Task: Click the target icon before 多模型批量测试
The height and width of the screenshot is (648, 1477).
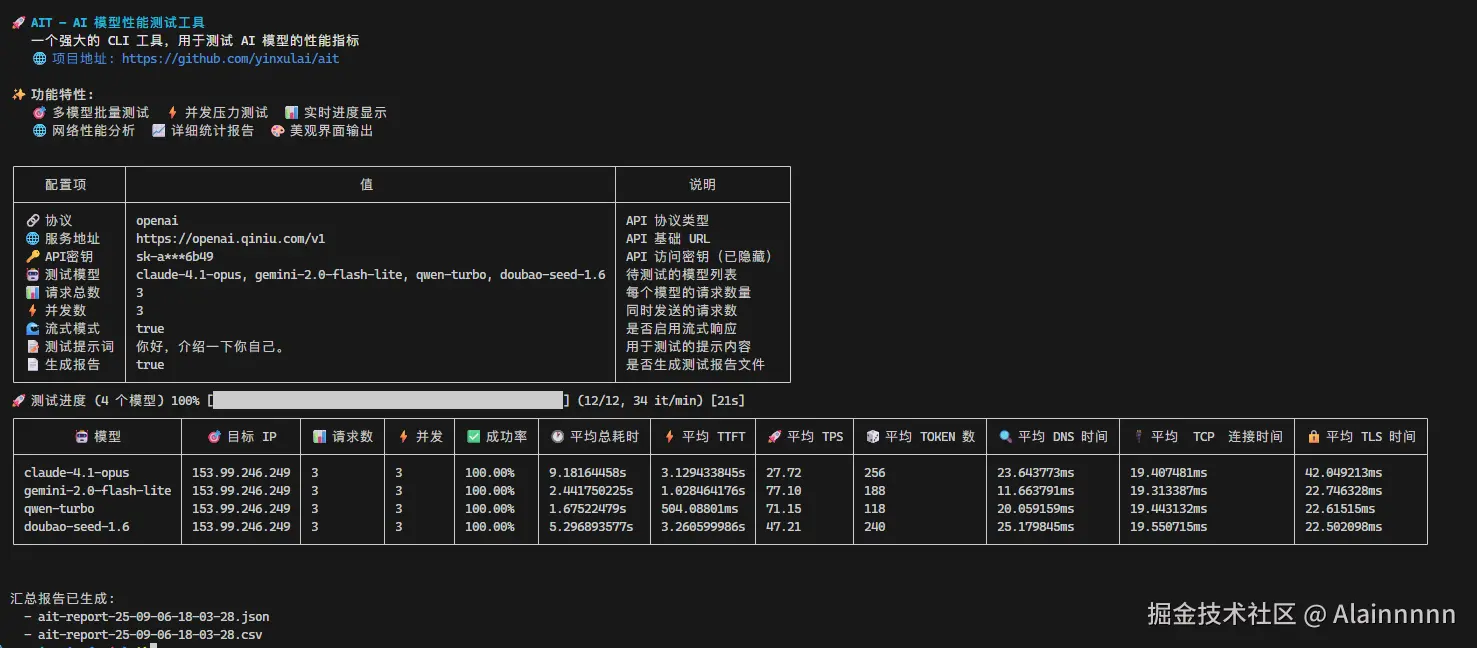Action: [x=39, y=113]
